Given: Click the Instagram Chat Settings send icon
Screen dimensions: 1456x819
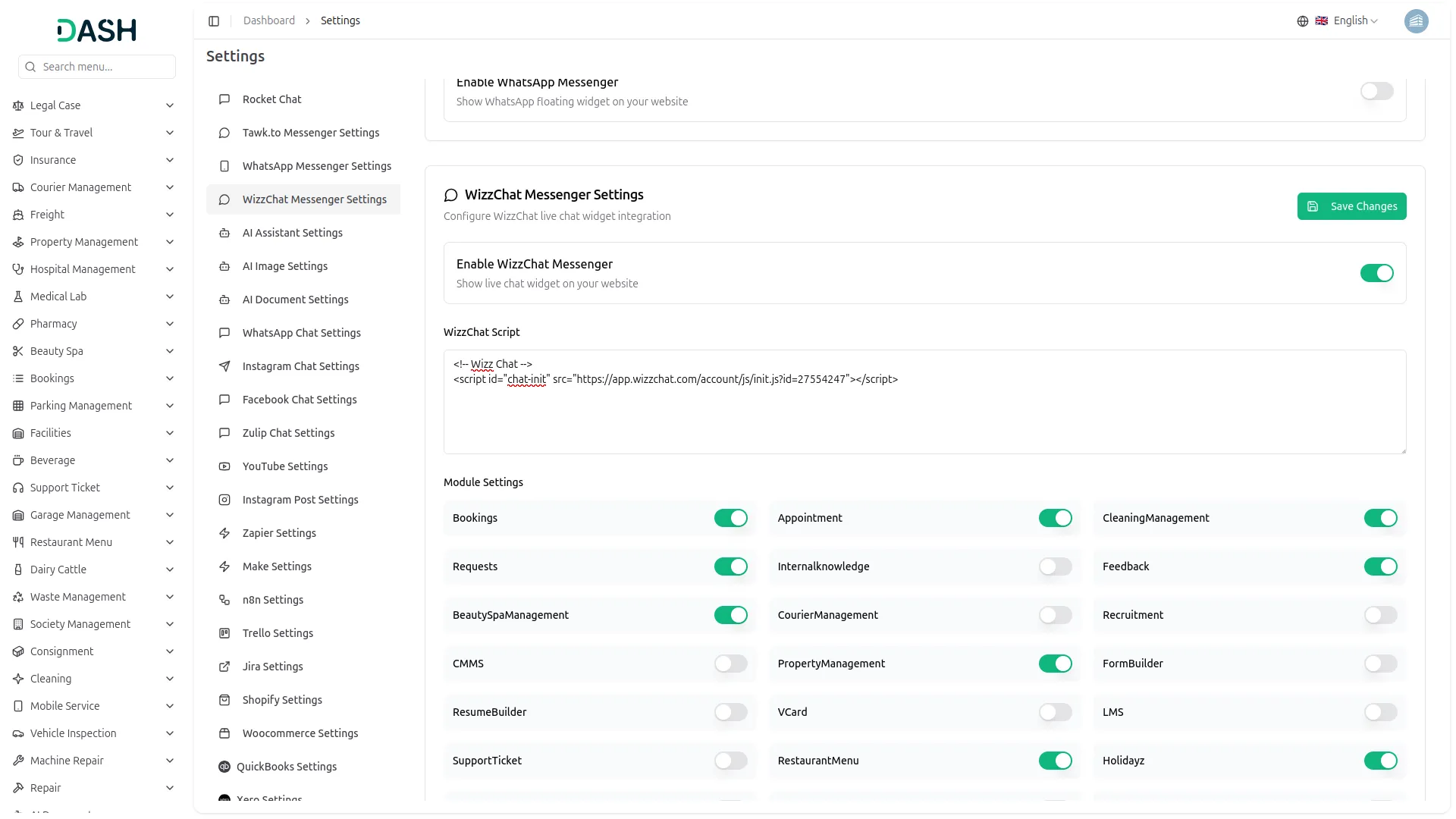Looking at the screenshot, I should [x=224, y=366].
